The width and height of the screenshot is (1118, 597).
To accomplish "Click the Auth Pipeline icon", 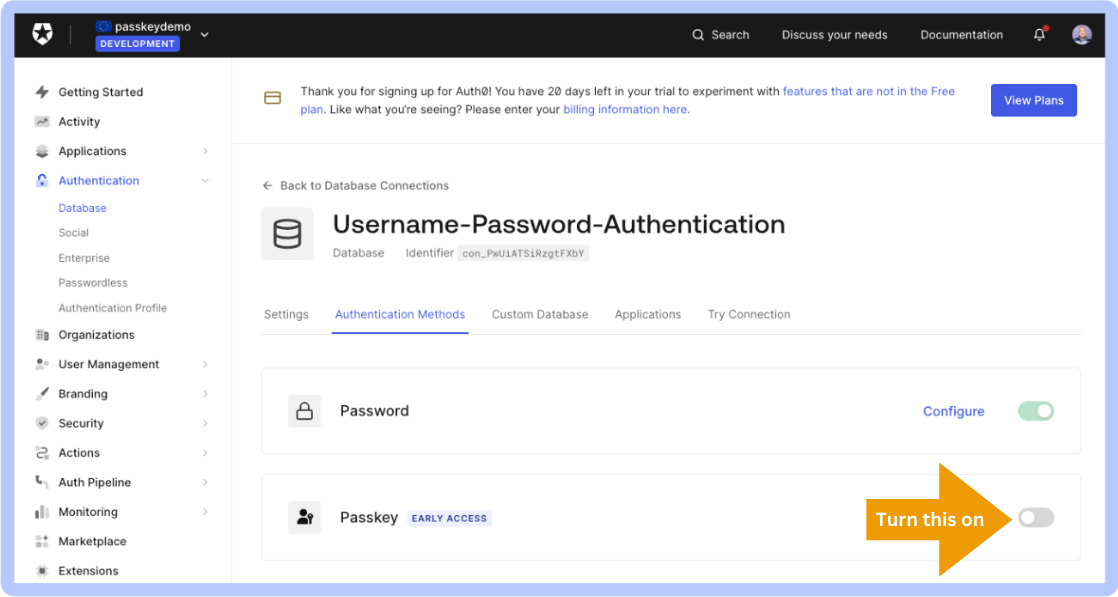I will pyautogui.click(x=42, y=482).
